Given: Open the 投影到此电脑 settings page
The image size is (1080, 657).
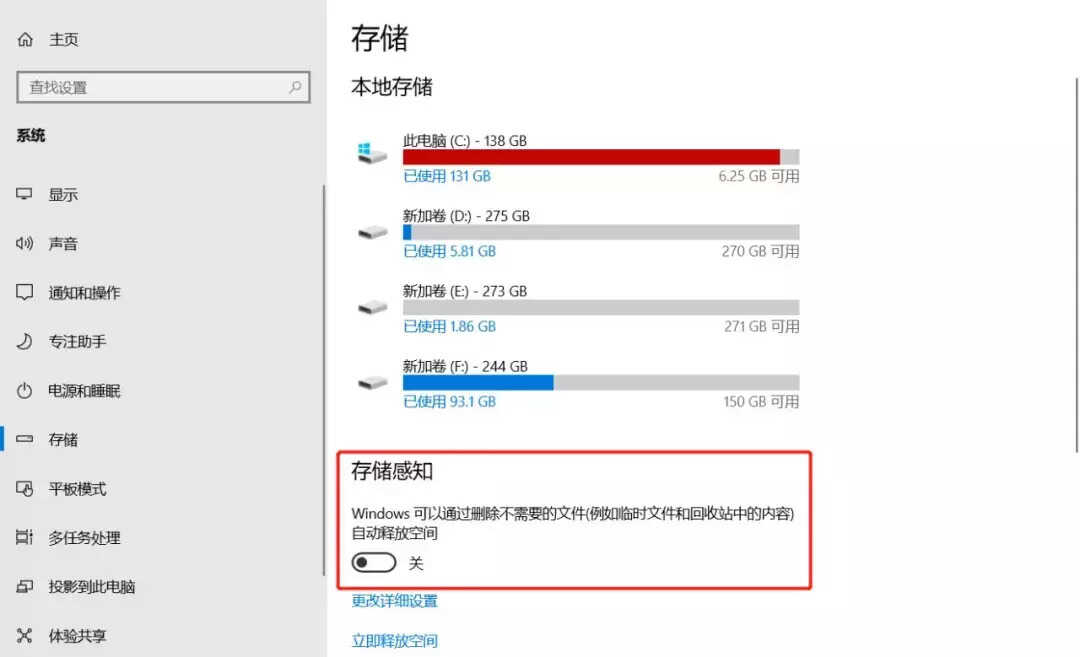Looking at the screenshot, I should pyautogui.click(x=91, y=586).
